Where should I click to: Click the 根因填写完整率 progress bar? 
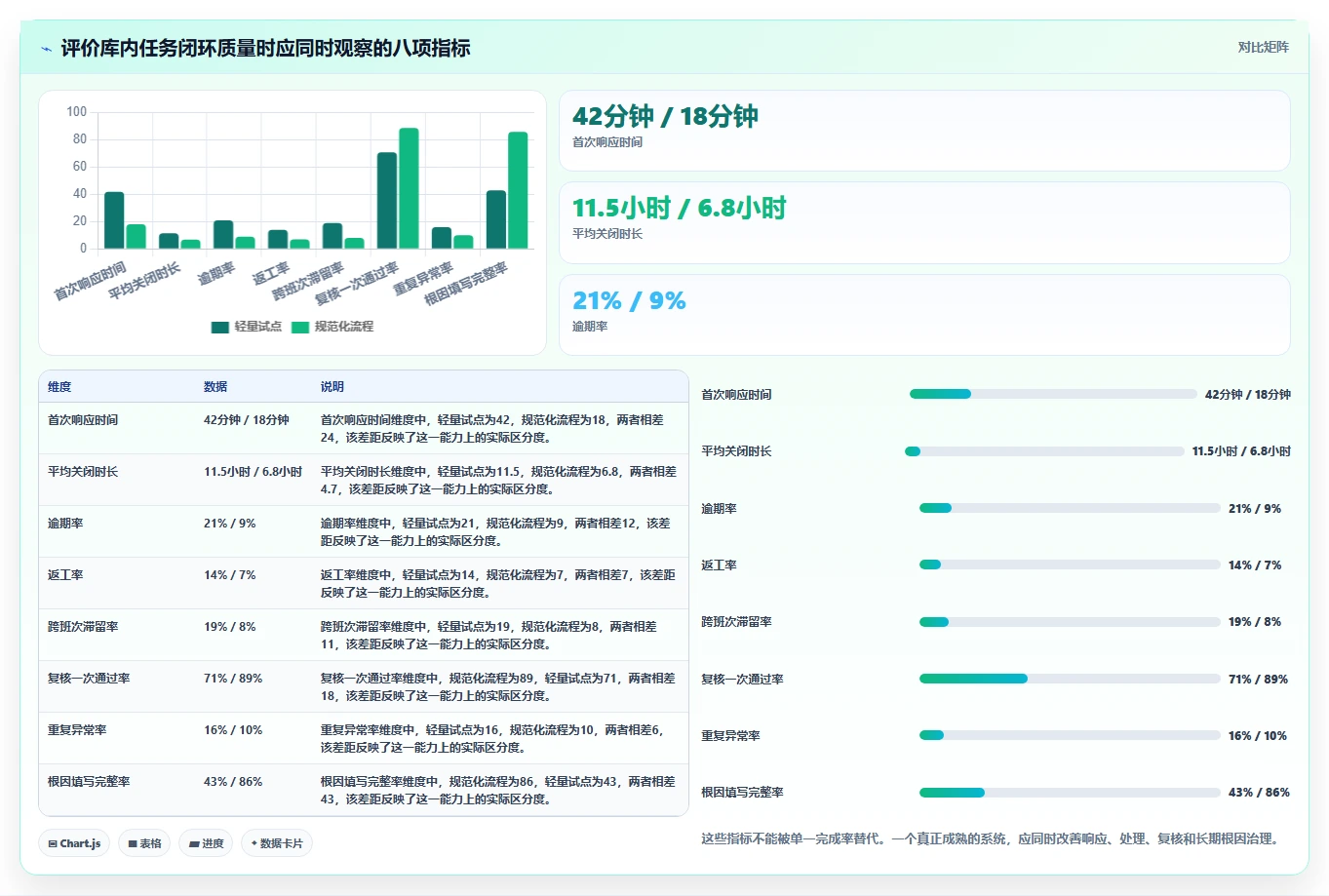pyautogui.click(x=1070, y=793)
